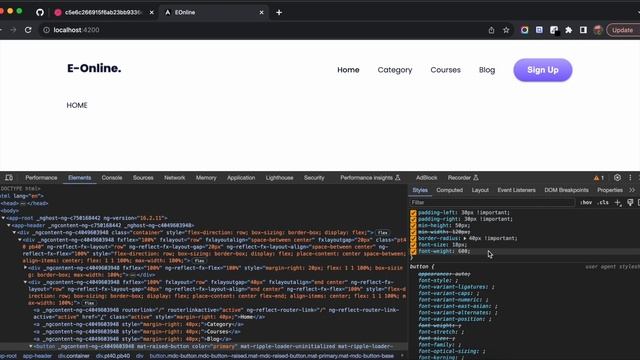
Task: Open the Layout pane tab
Action: pos(480,190)
